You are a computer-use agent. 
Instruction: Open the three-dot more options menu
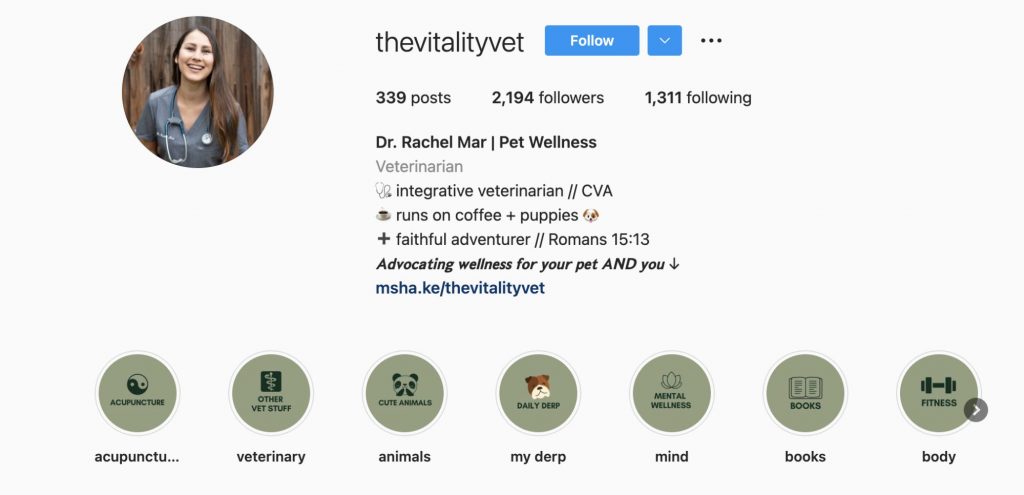[x=711, y=41]
